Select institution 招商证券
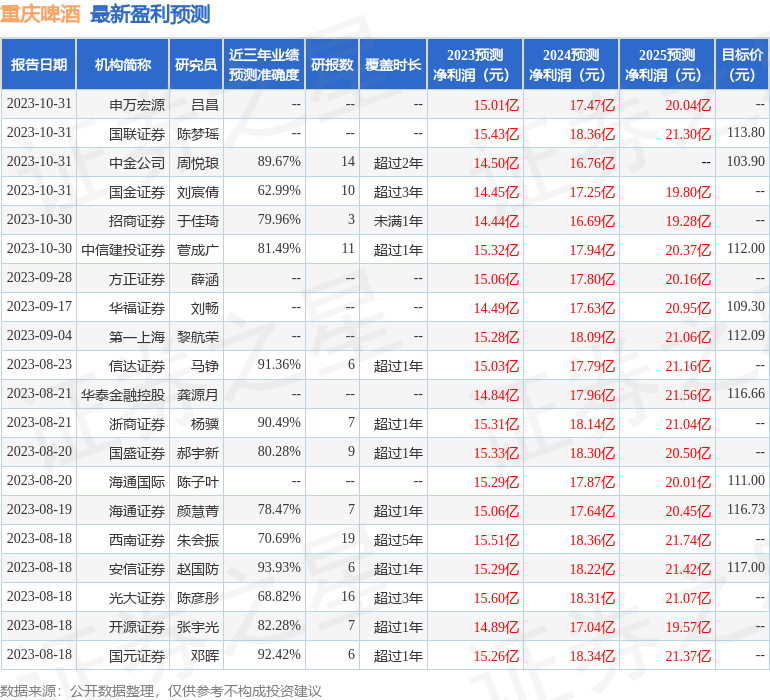This screenshot has width=770, height=700. point(137,221)
